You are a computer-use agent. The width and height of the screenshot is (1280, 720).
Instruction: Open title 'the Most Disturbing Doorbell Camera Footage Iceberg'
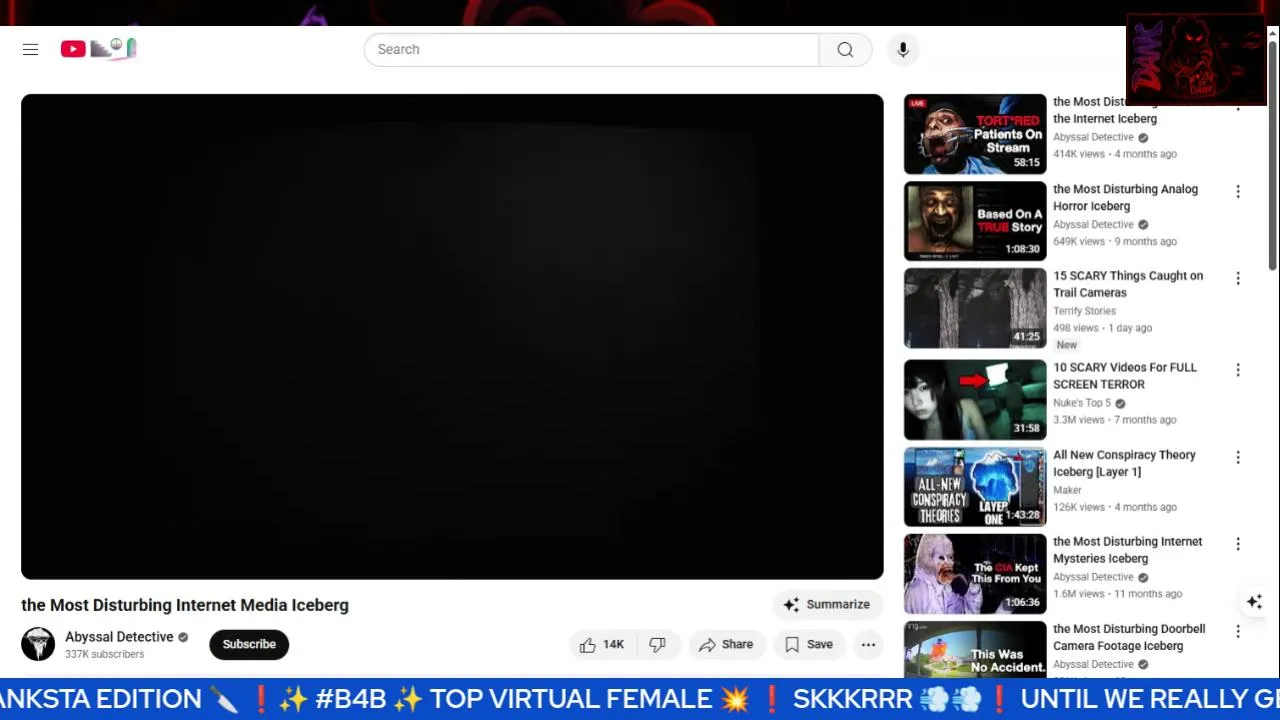click(1129, 637)
